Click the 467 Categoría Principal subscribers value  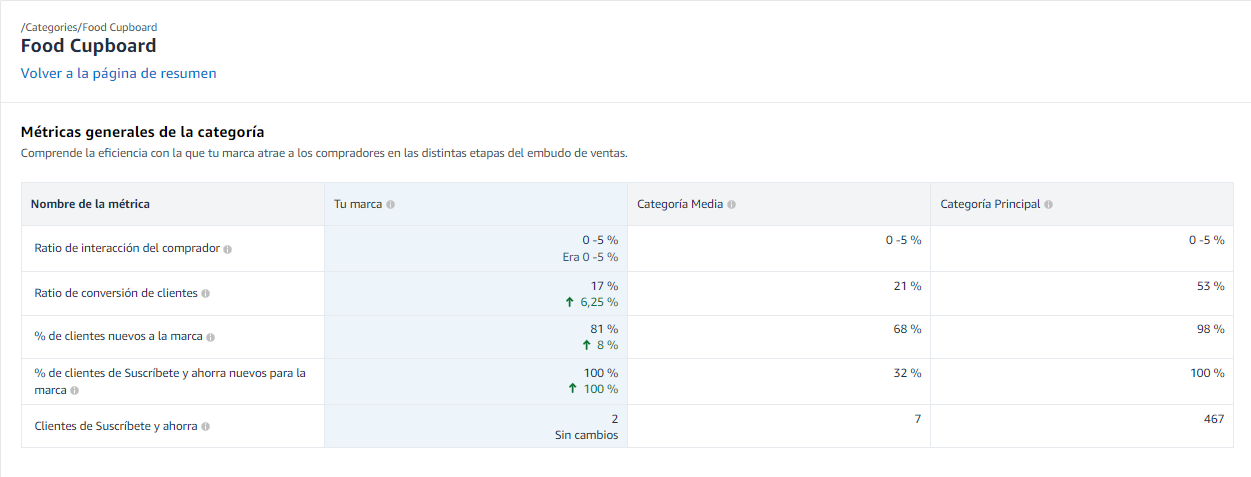click(1213, 419)
